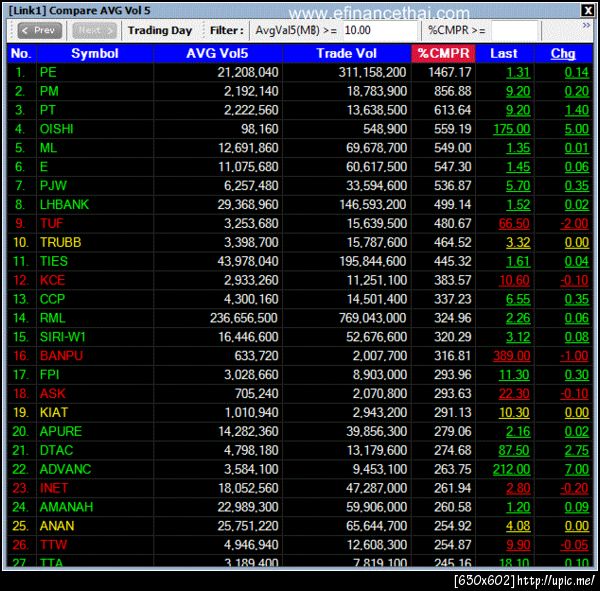Image resolution: width=600 pixels, height=591 pixels.
Task: Sort by the No. column header
Action: tap(21, 53)
